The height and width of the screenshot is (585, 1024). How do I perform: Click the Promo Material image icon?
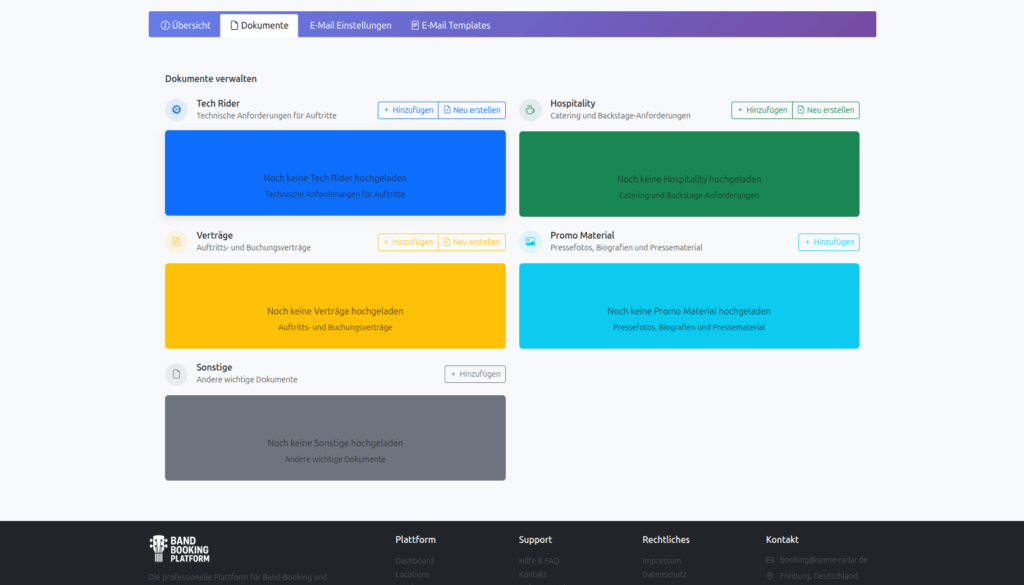pyautogui.click(x=530, y=242)
